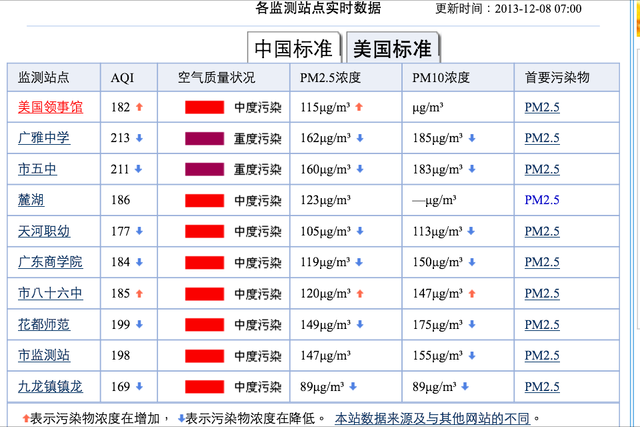Click the AQI column header
The image size is (640, 427).
(122, 77)
